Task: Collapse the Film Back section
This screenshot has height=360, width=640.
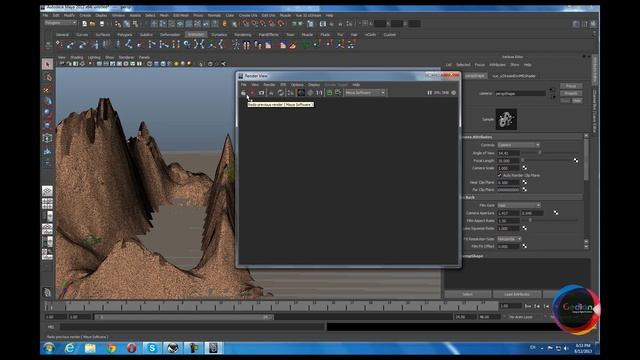Action: [x=522, y=198]
